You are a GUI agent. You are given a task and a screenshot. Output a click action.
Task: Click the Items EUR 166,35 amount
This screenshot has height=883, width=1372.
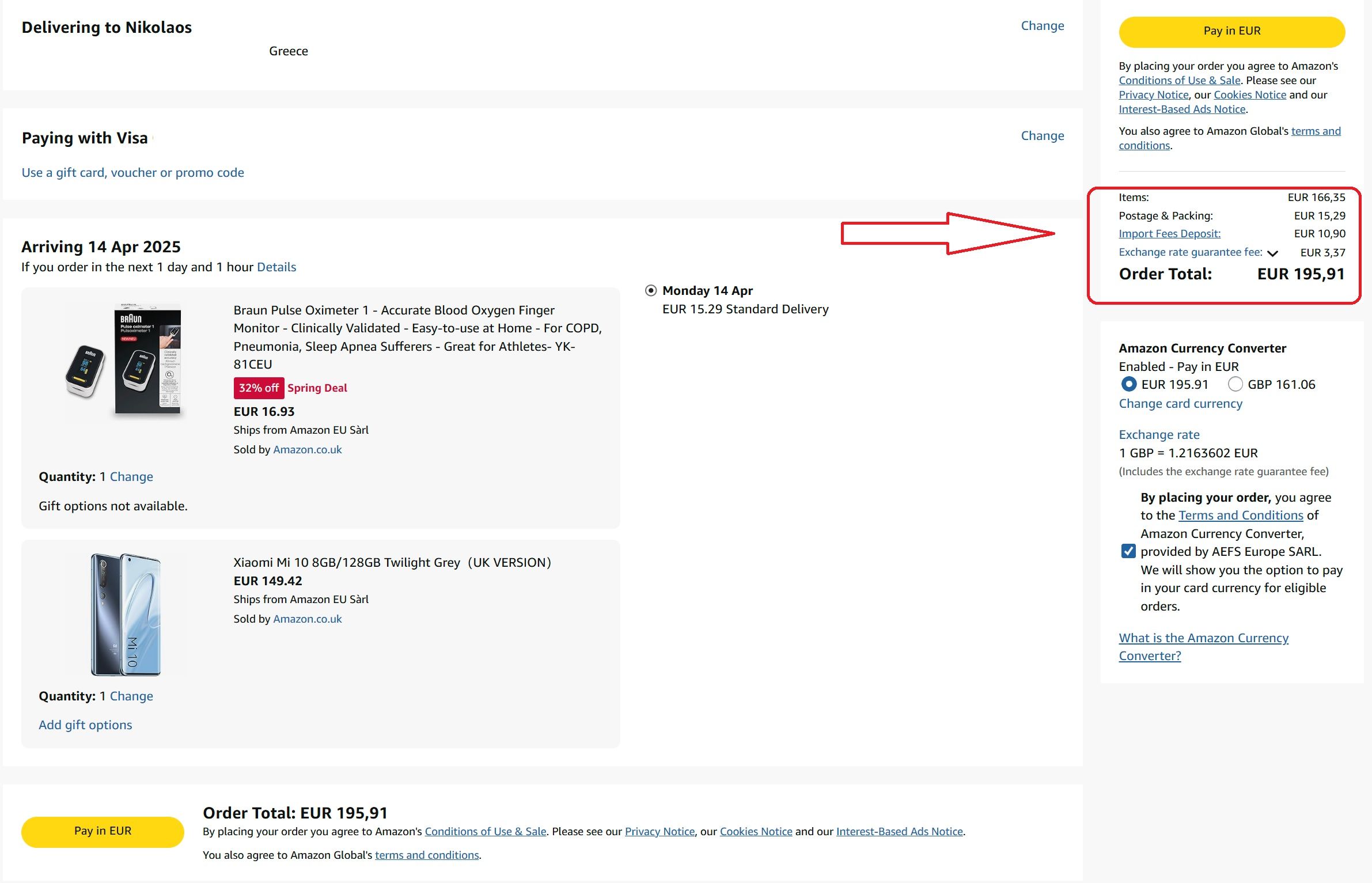coord(1316,198)
